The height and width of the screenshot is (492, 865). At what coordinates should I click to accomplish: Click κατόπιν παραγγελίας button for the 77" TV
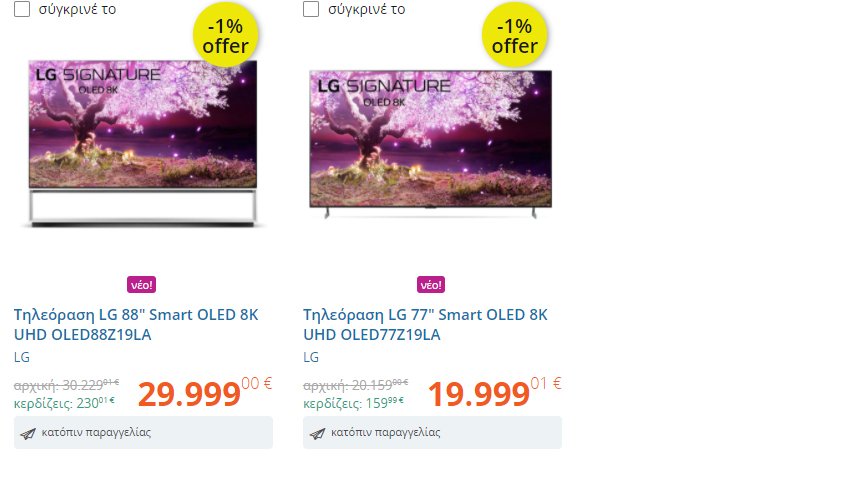[x=432, y=432]
